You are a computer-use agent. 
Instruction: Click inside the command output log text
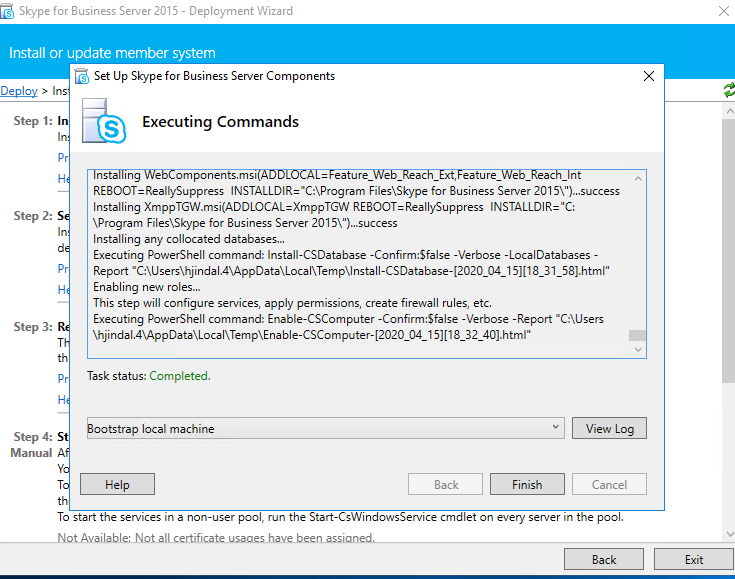click(350, 260)
